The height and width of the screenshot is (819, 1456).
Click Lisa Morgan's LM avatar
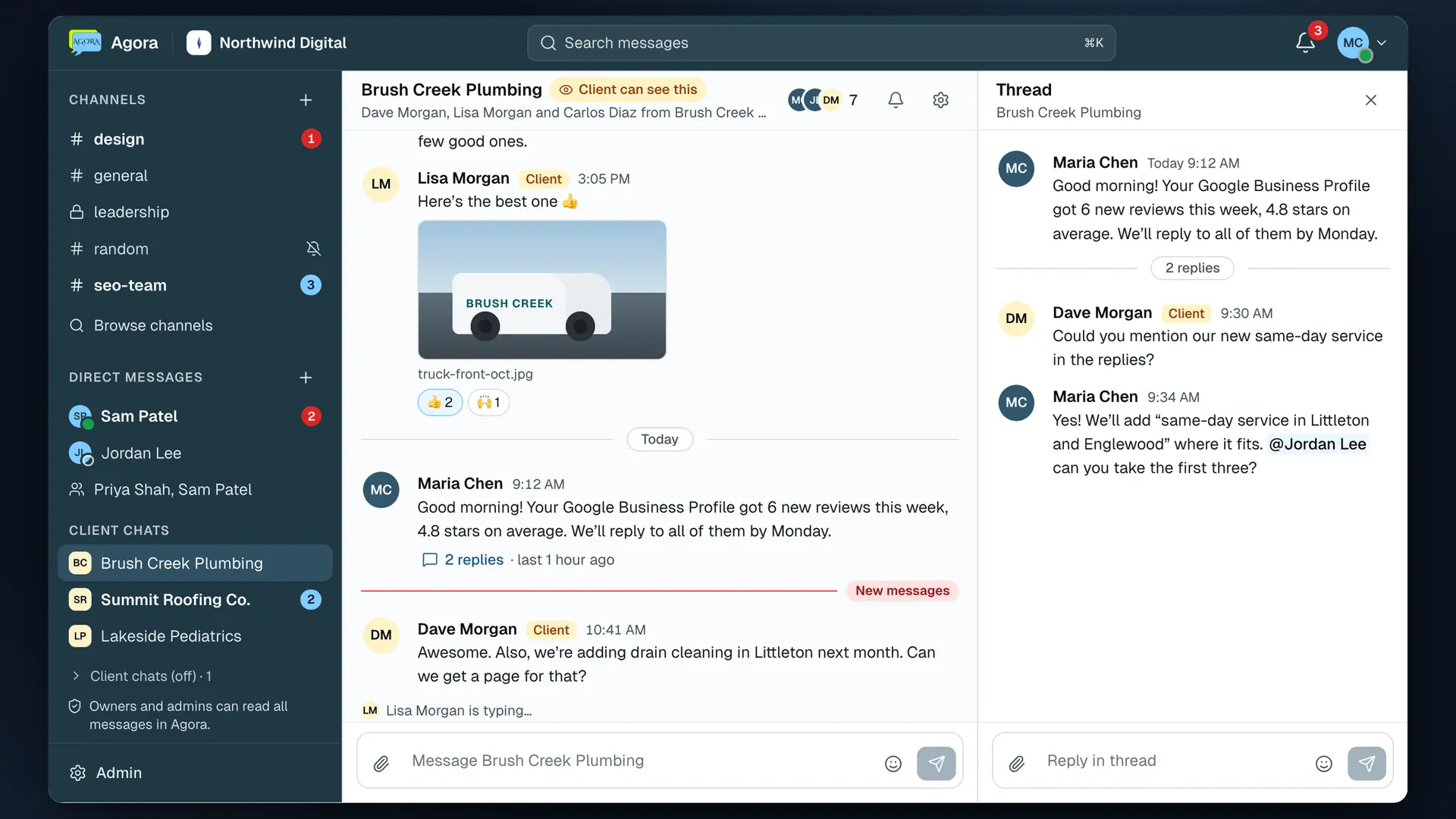381,184
